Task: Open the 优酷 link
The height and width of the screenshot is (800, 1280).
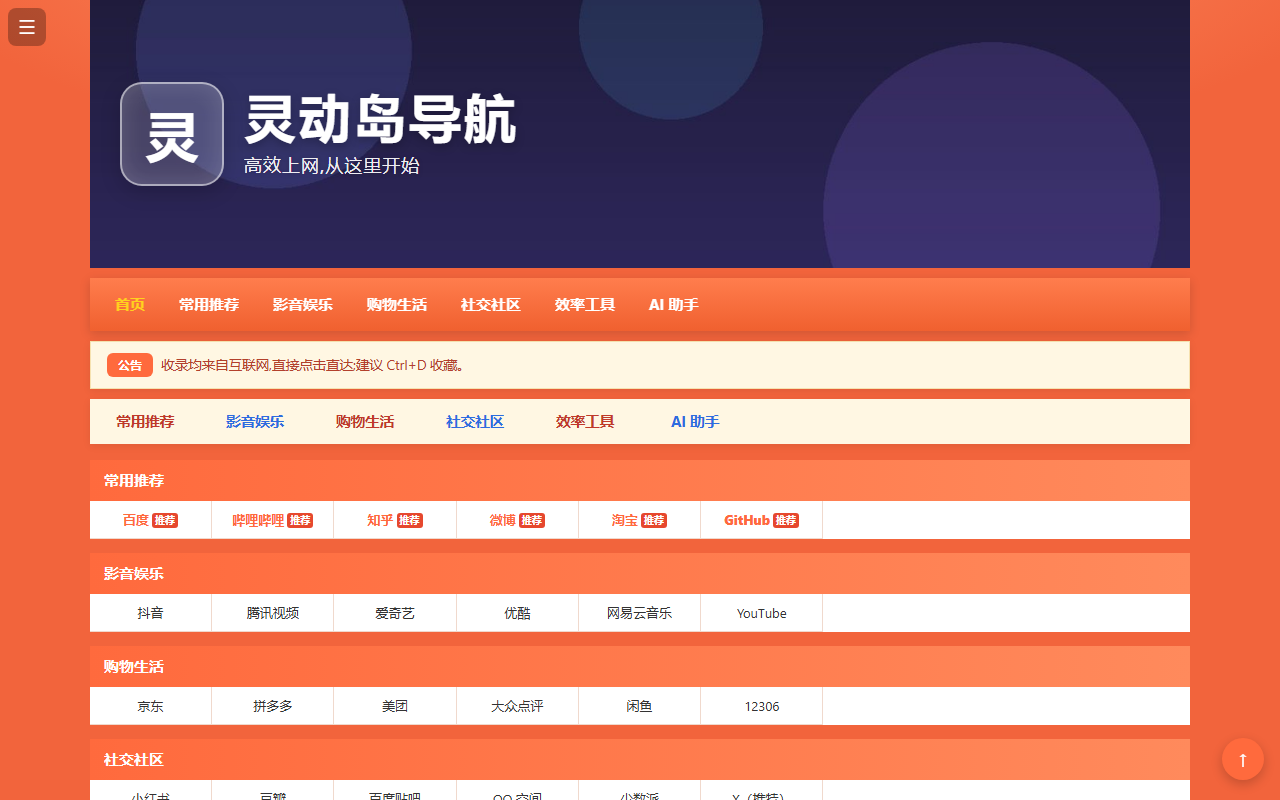Action: [x=518, y=613]
